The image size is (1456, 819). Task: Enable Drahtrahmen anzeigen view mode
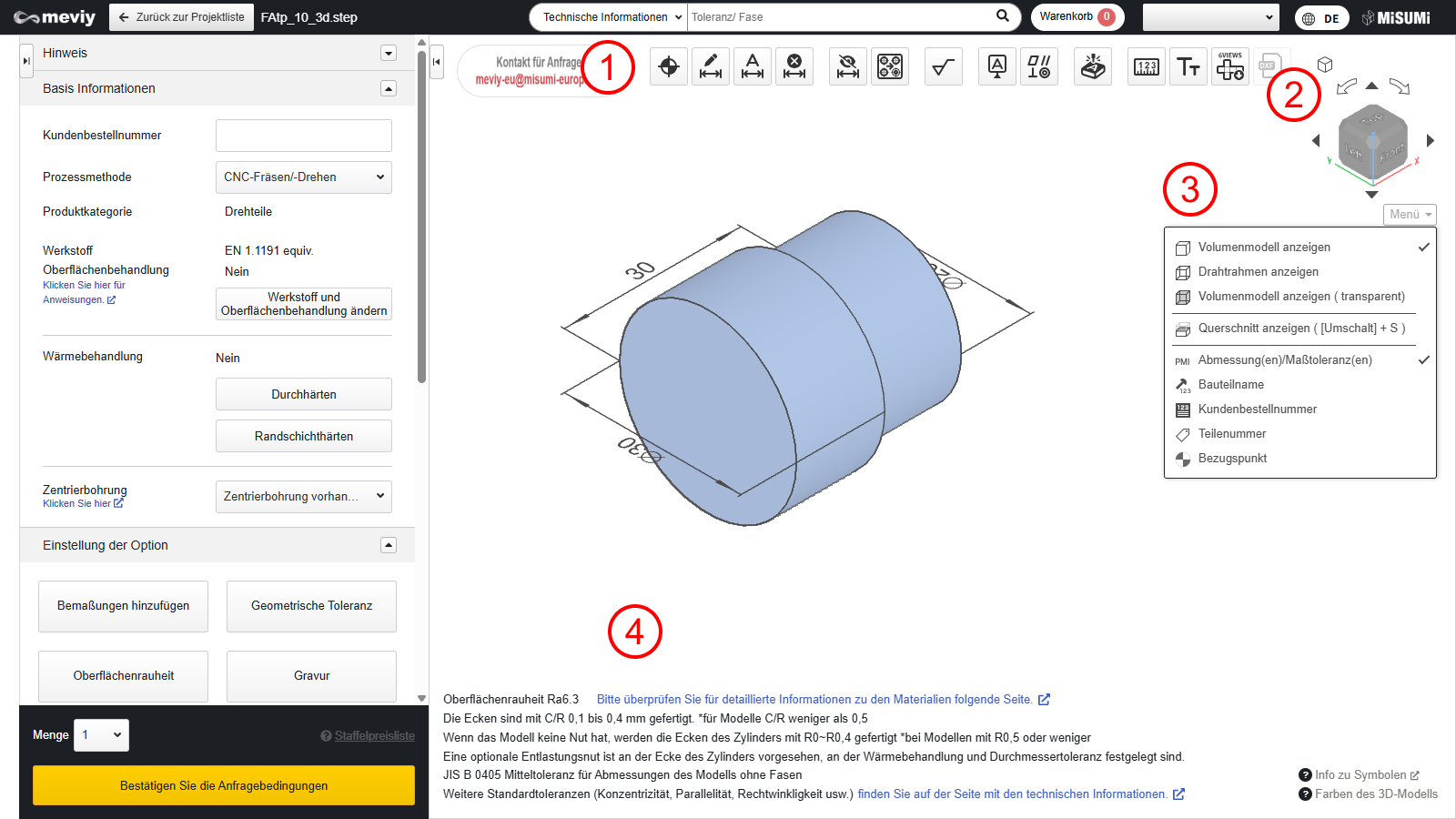point(1258,272)
